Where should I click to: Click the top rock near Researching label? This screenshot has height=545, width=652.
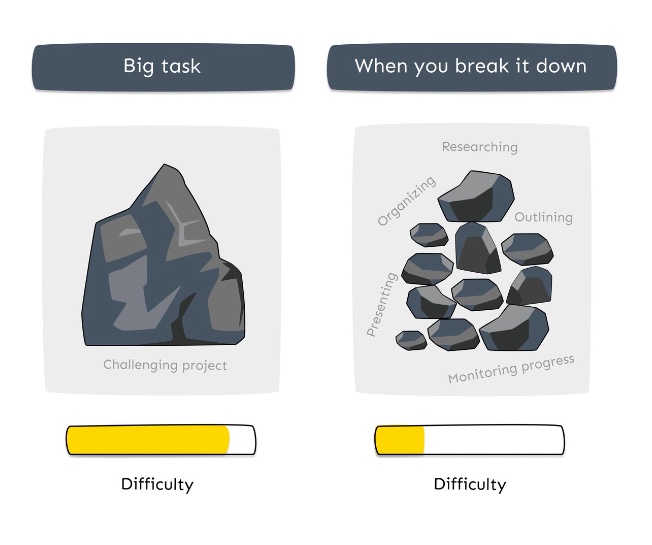[476, 196]
